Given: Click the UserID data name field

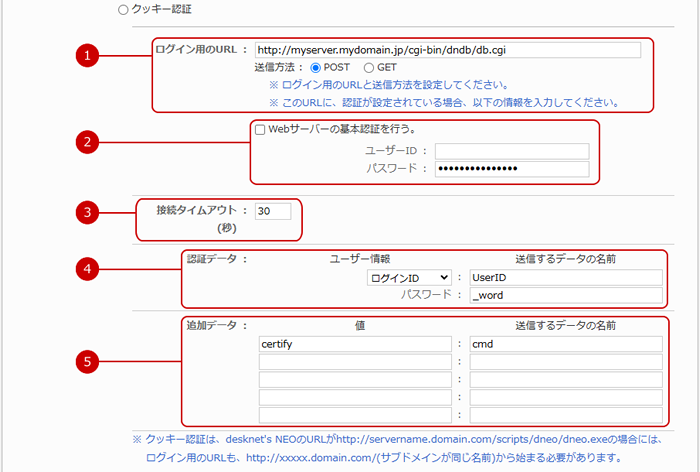Looking at the screenshot, I should pyautogui.click(x=566, y=278).
